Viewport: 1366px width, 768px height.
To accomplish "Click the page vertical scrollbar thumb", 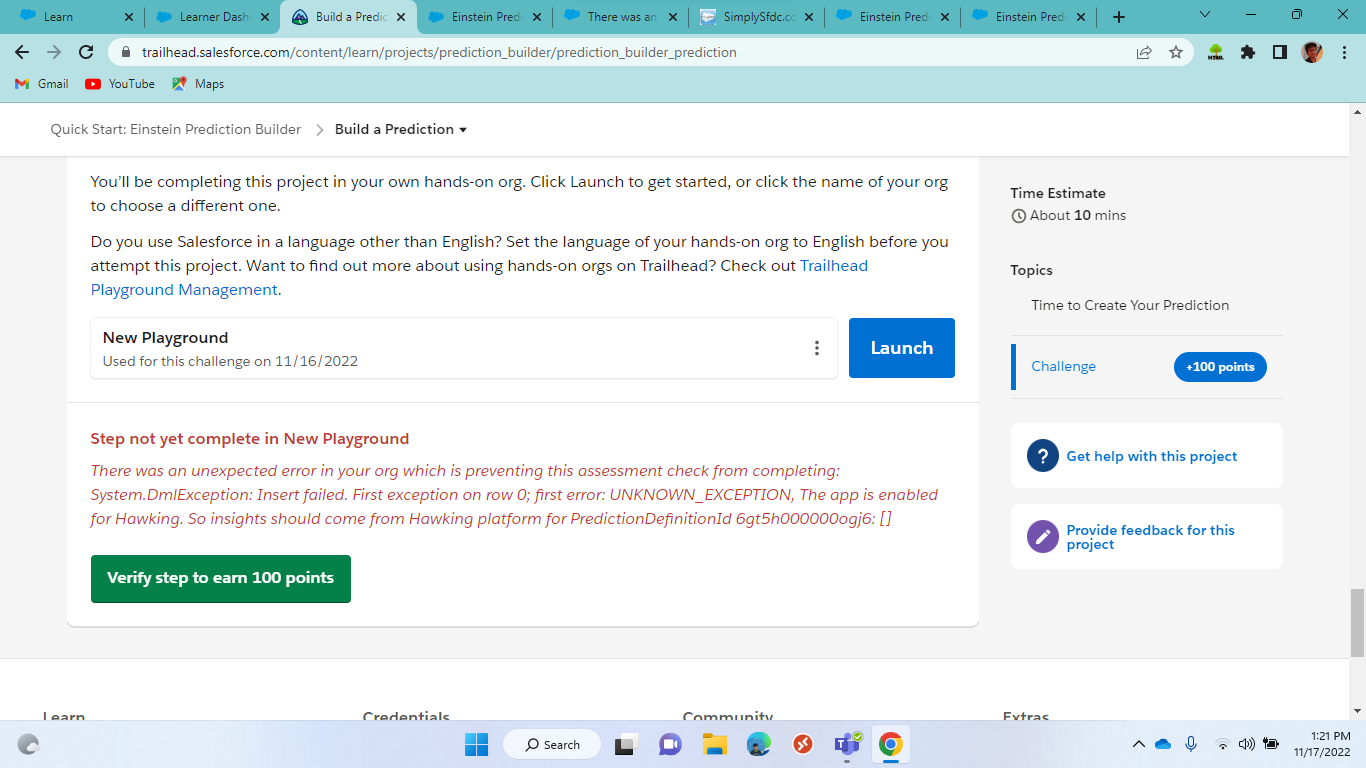I will 1357,623.
